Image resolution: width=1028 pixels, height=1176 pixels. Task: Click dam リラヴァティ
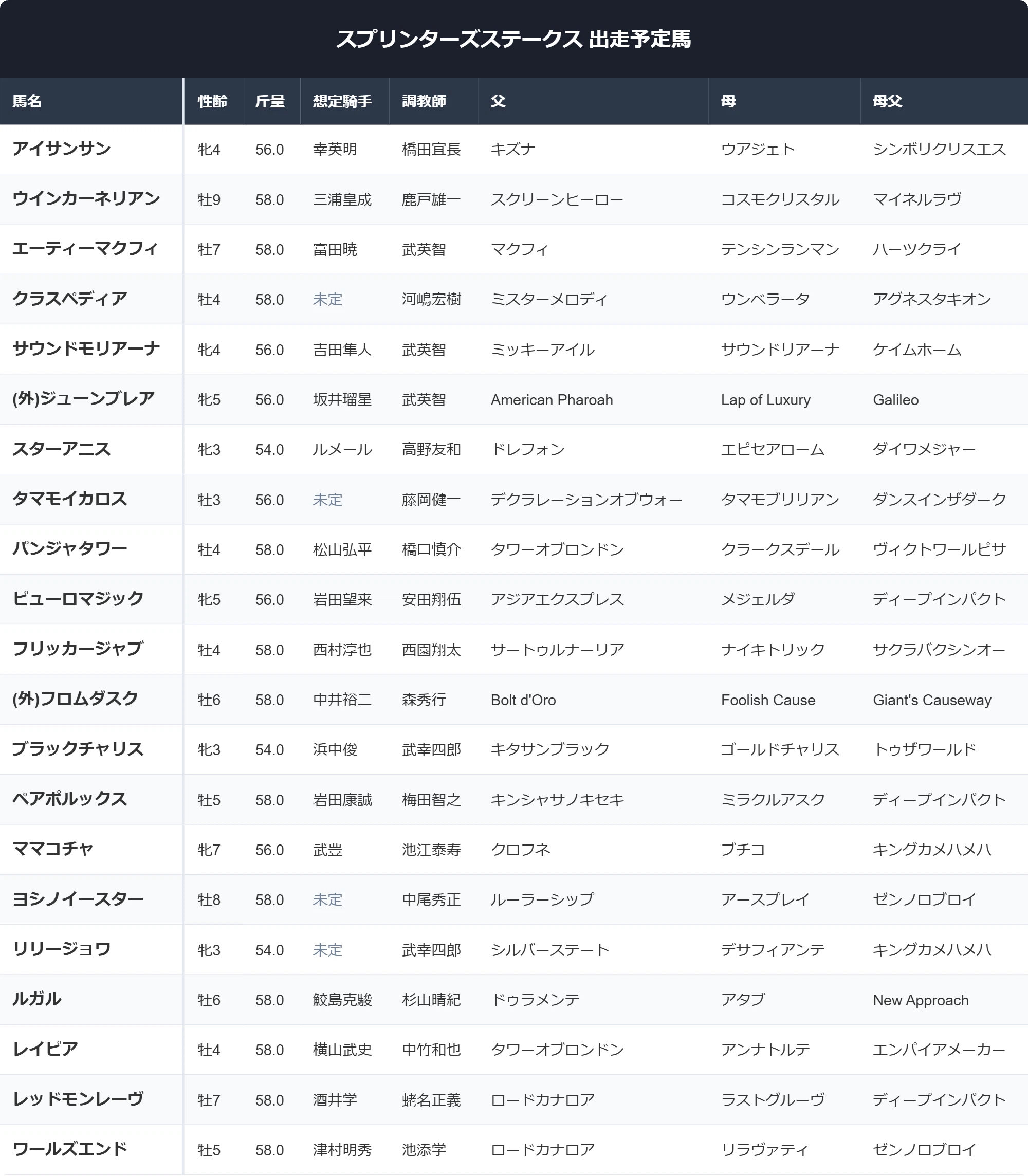(x=765, y=1150)
